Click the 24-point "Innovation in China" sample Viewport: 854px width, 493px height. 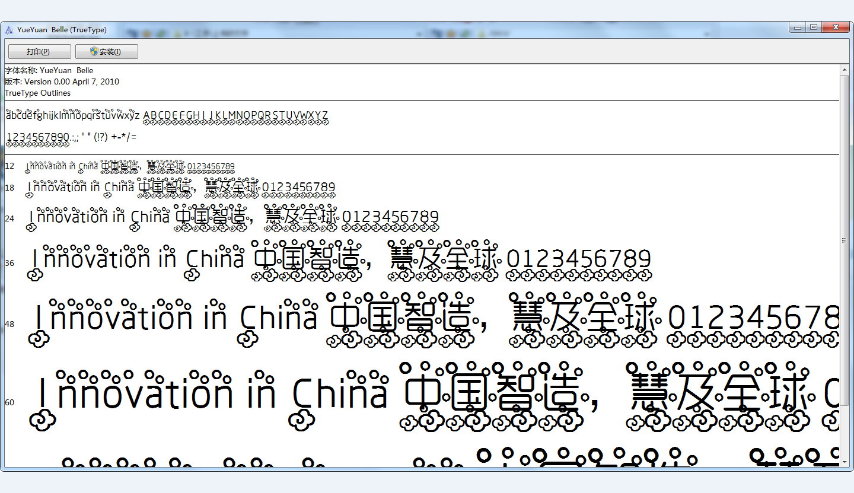[99, 217]
